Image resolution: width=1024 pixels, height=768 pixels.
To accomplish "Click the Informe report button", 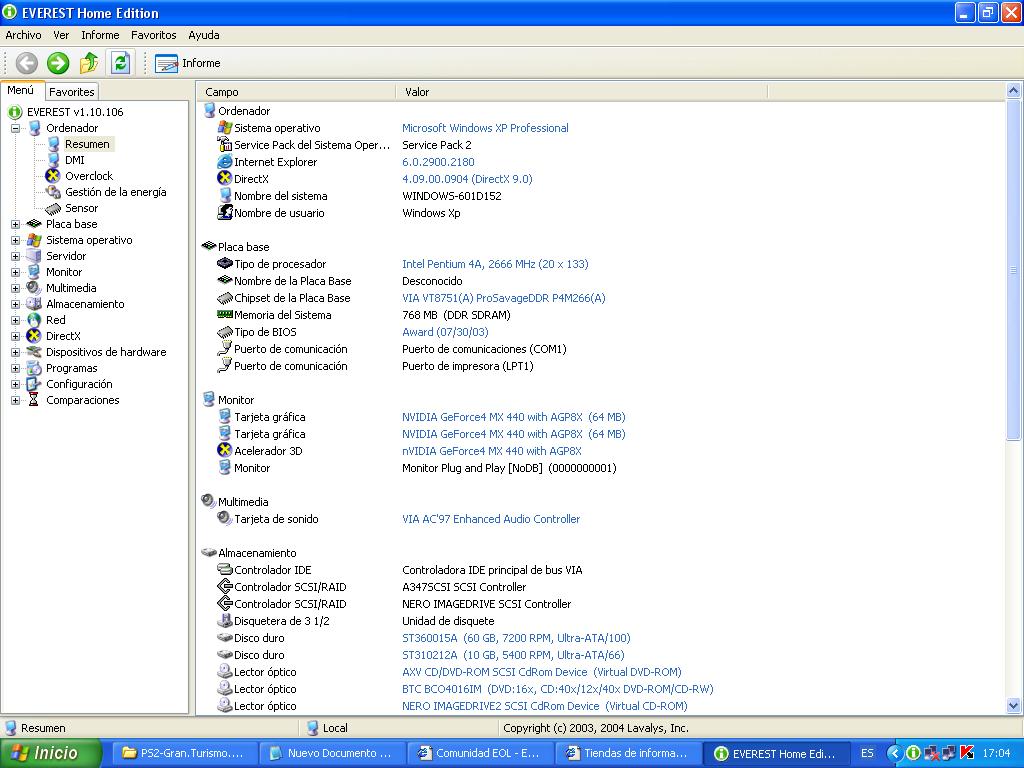I will (x=188, y=63).
